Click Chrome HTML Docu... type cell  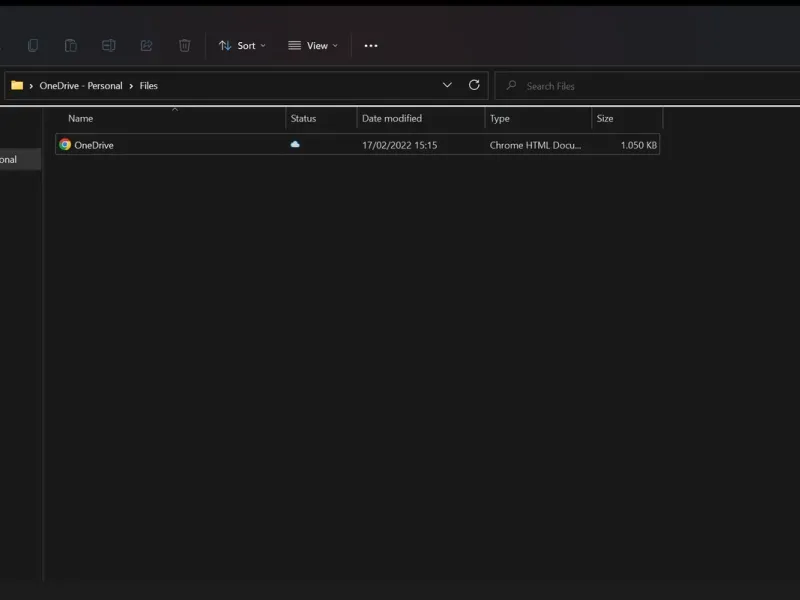click(x=535, y=145)
